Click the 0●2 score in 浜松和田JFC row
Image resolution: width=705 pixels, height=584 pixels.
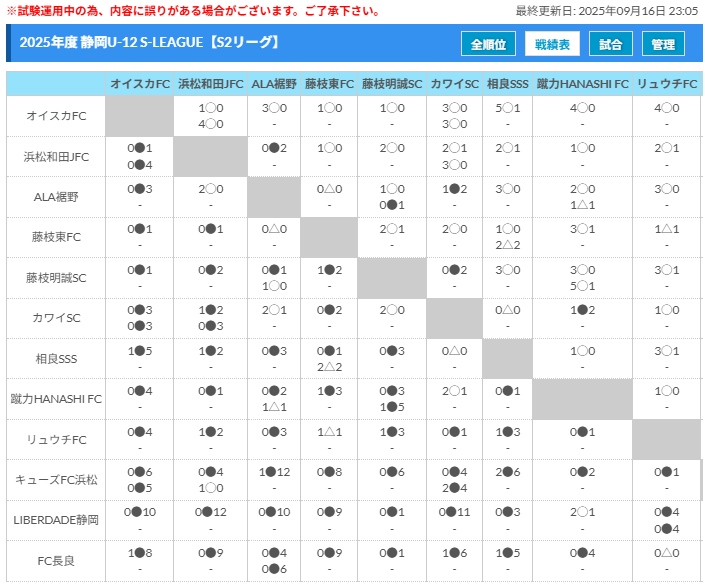coord(274,148)
